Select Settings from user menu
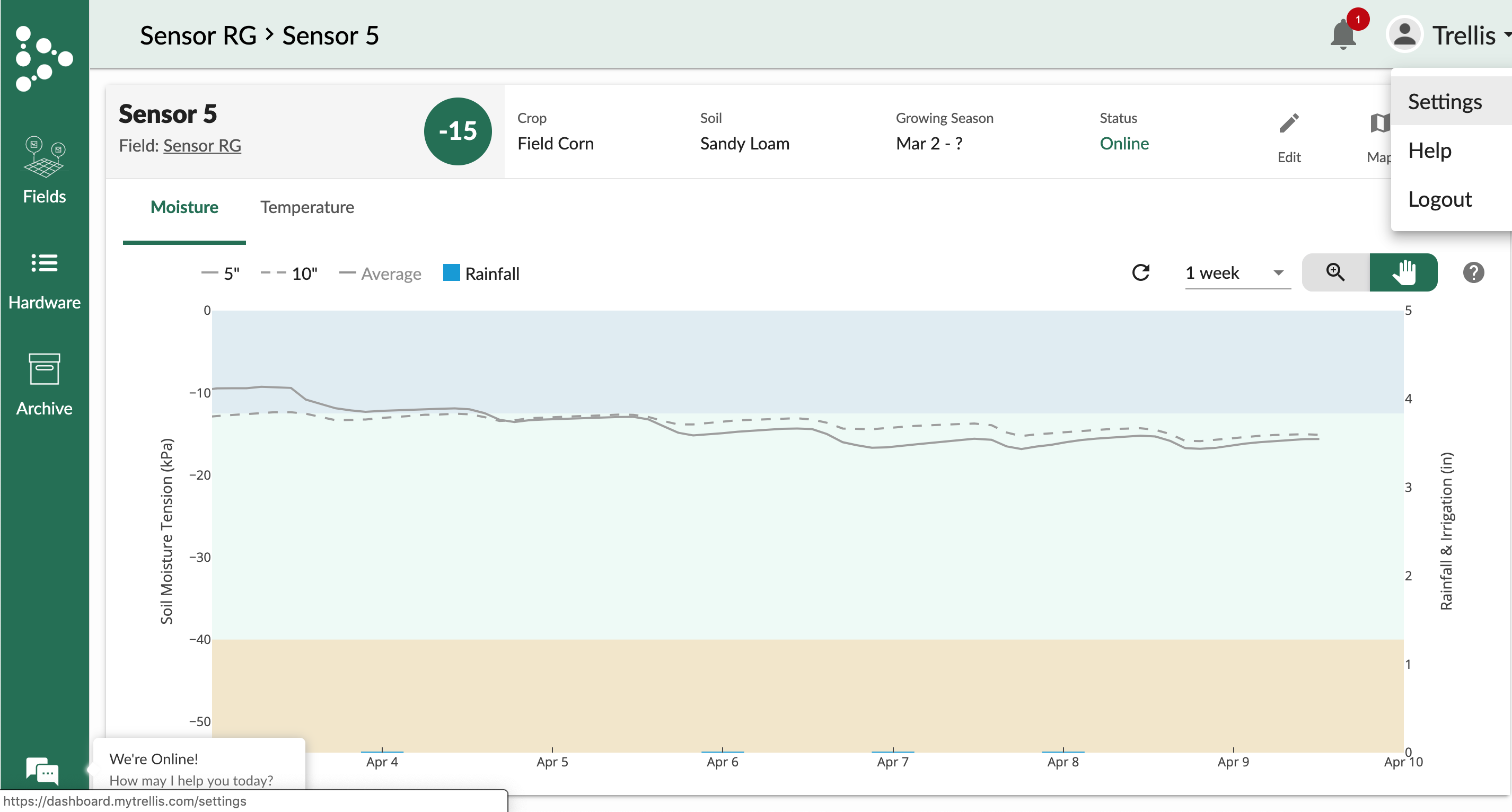 coord(1445,102)
